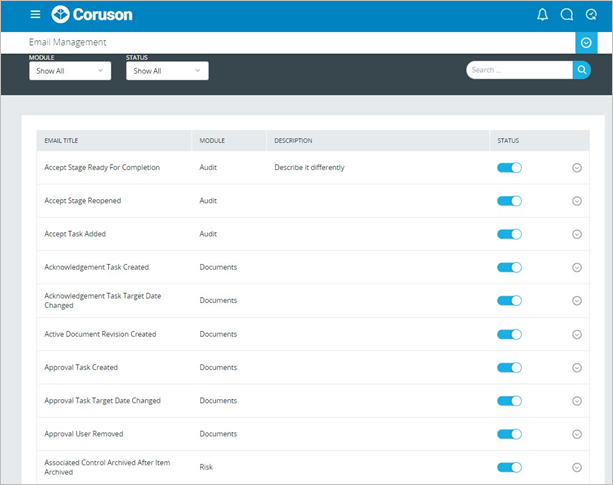Toggle status for Associated Control Archived After Item Archived
Image resolution: width=613 pixels, height=485 pixels.
coord(509,467)
